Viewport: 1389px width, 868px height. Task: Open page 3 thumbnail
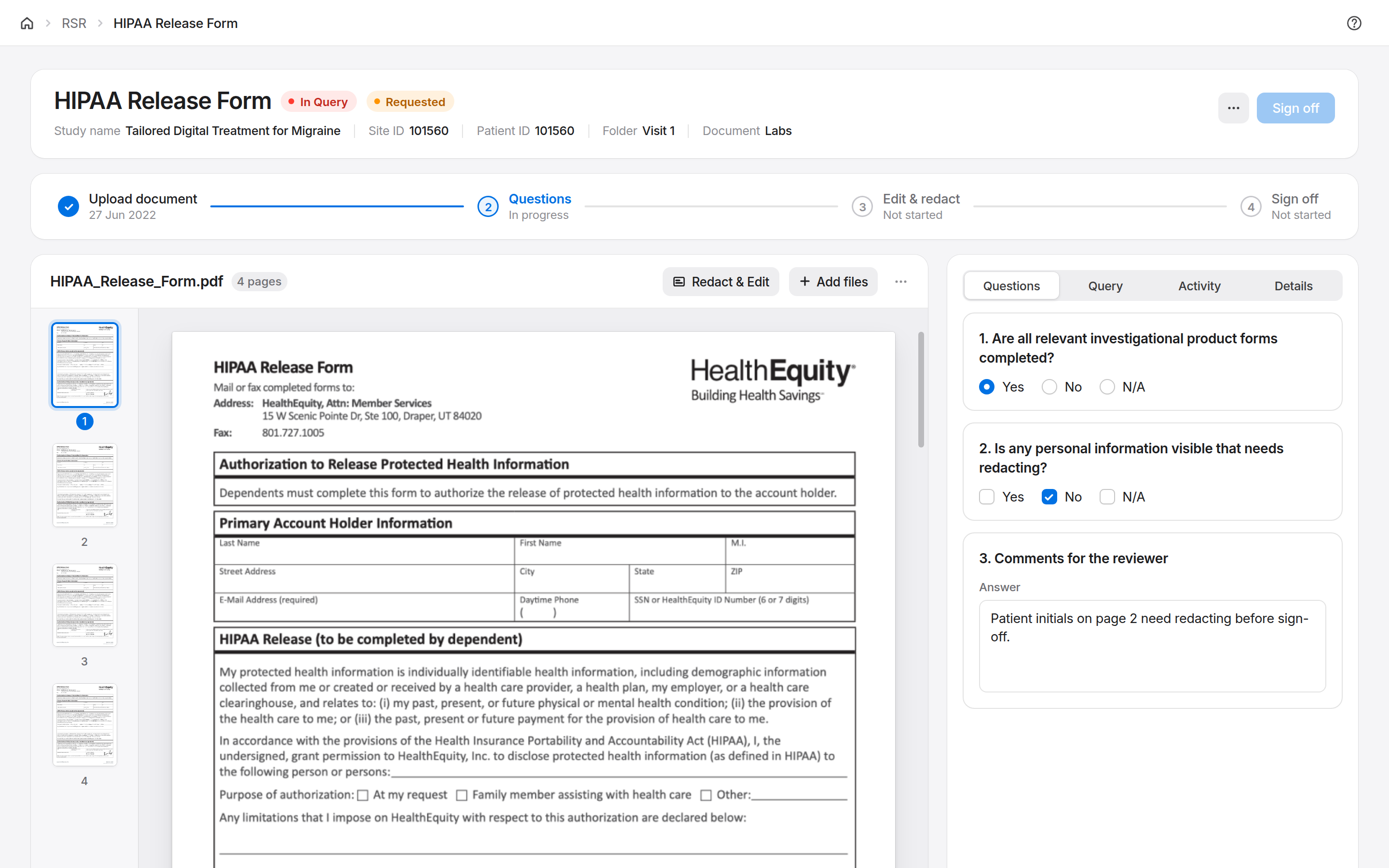click(85, 605)
